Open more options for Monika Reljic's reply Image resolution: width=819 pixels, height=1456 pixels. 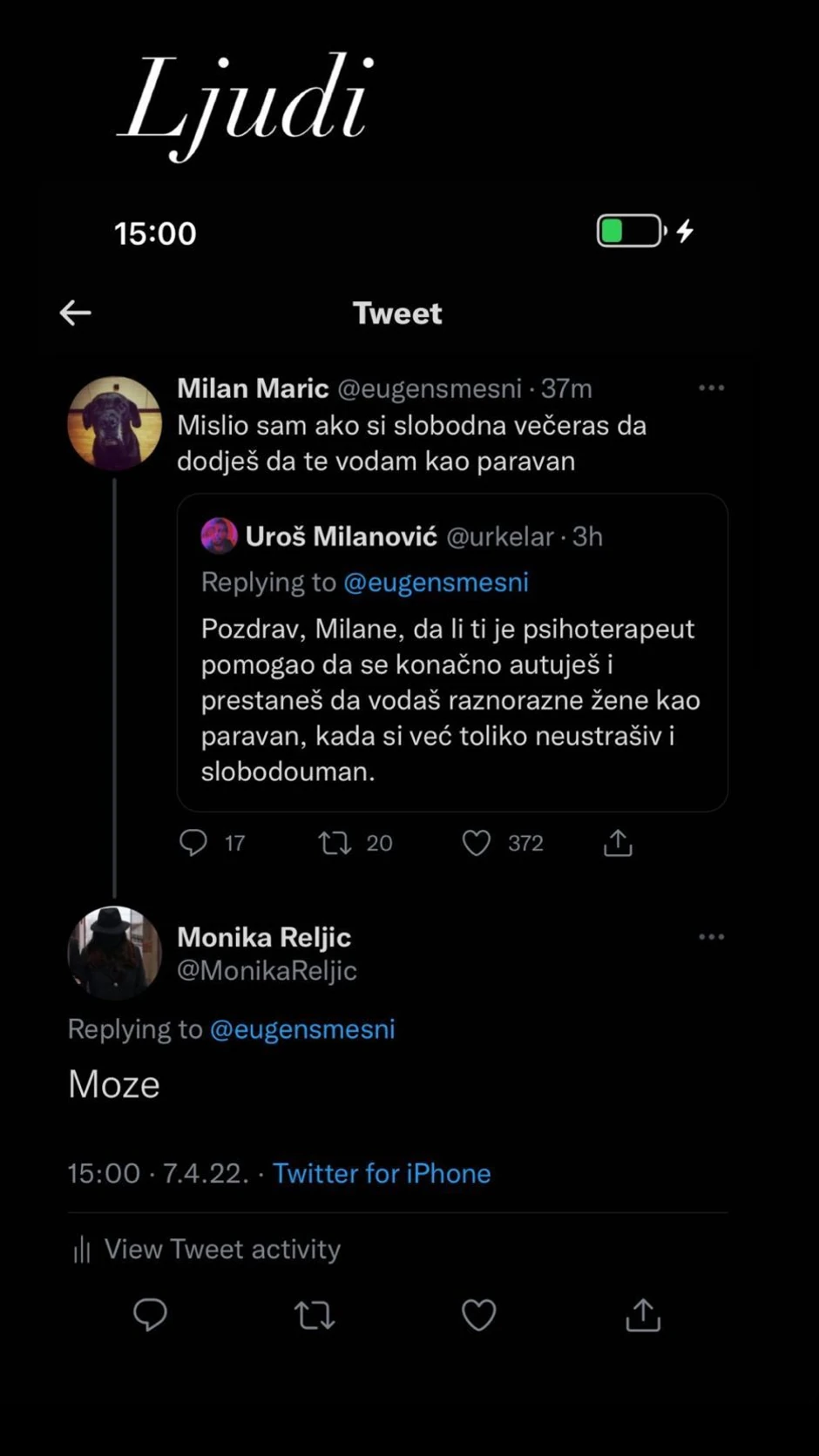click(711, 937)
